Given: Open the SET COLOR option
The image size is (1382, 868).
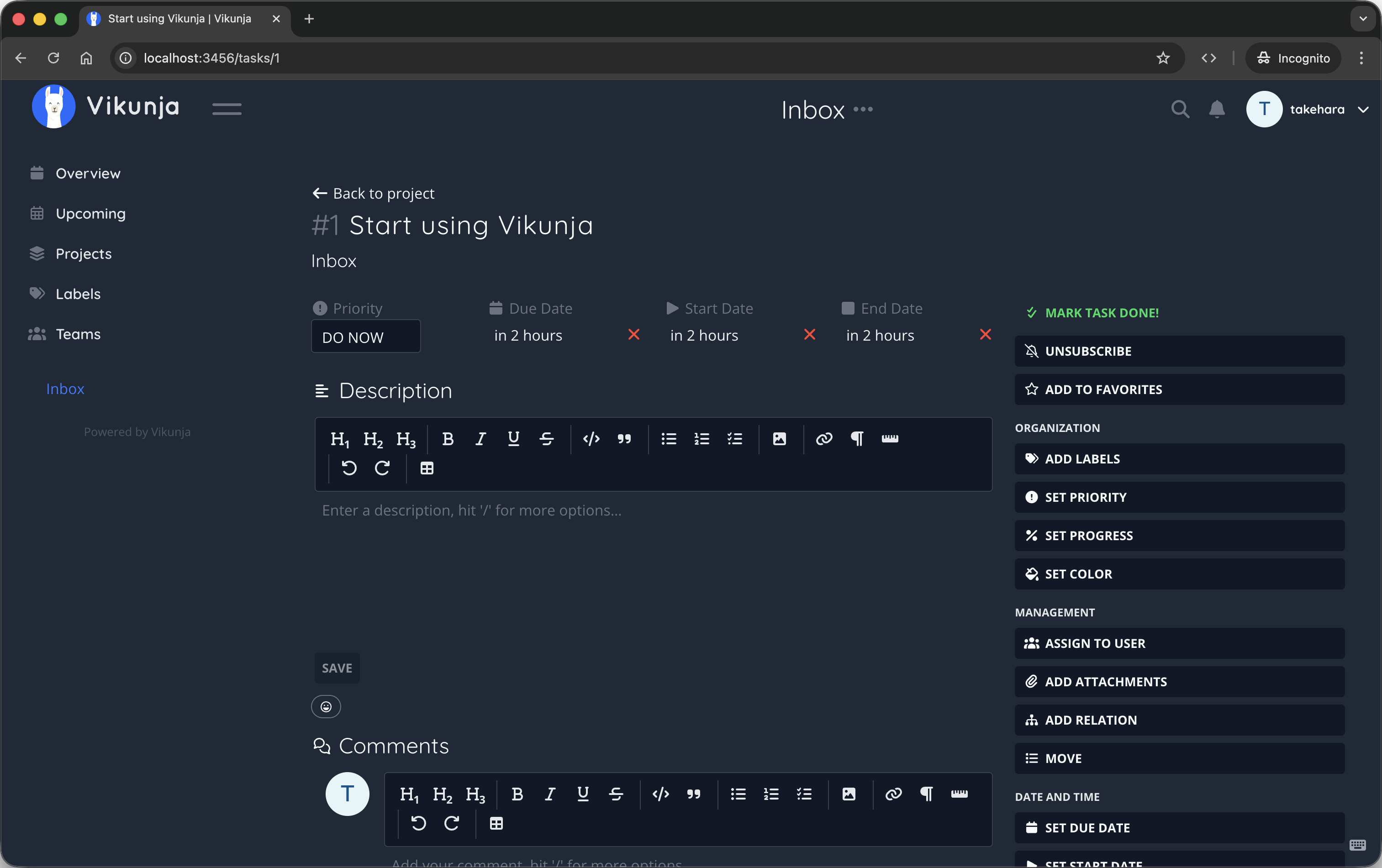Looking at the screenshot, I should (x=1178, y=573).
